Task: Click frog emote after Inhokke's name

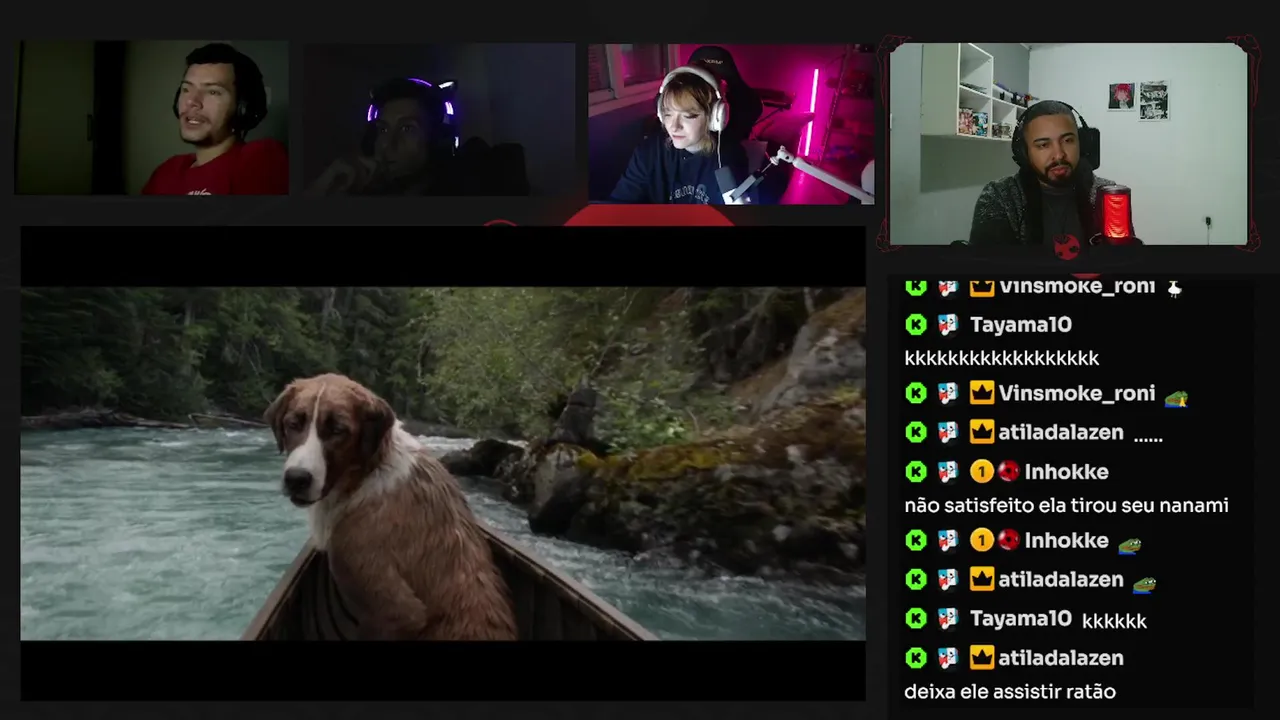Action: [1130, 545]
